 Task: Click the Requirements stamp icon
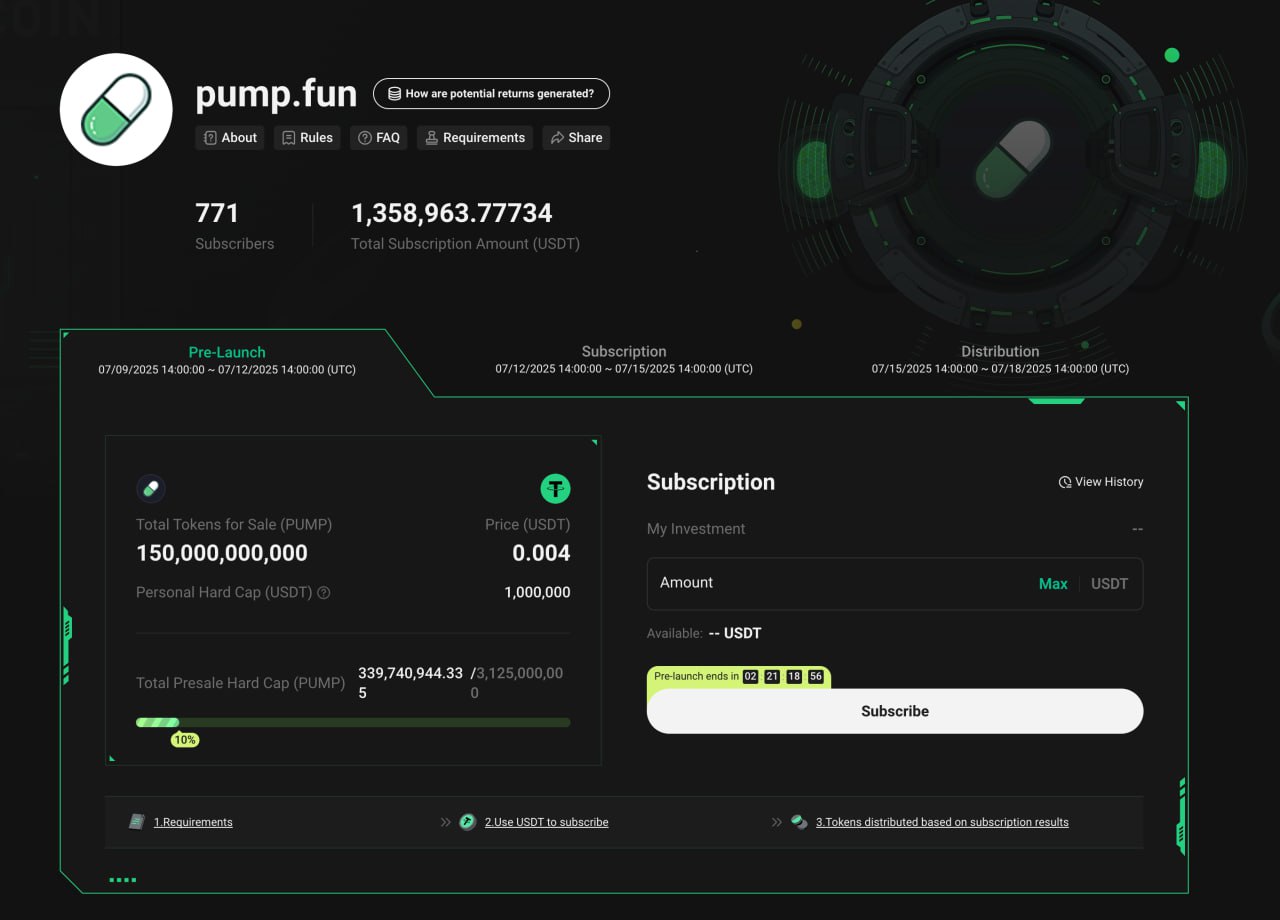(x=432, y=138)
